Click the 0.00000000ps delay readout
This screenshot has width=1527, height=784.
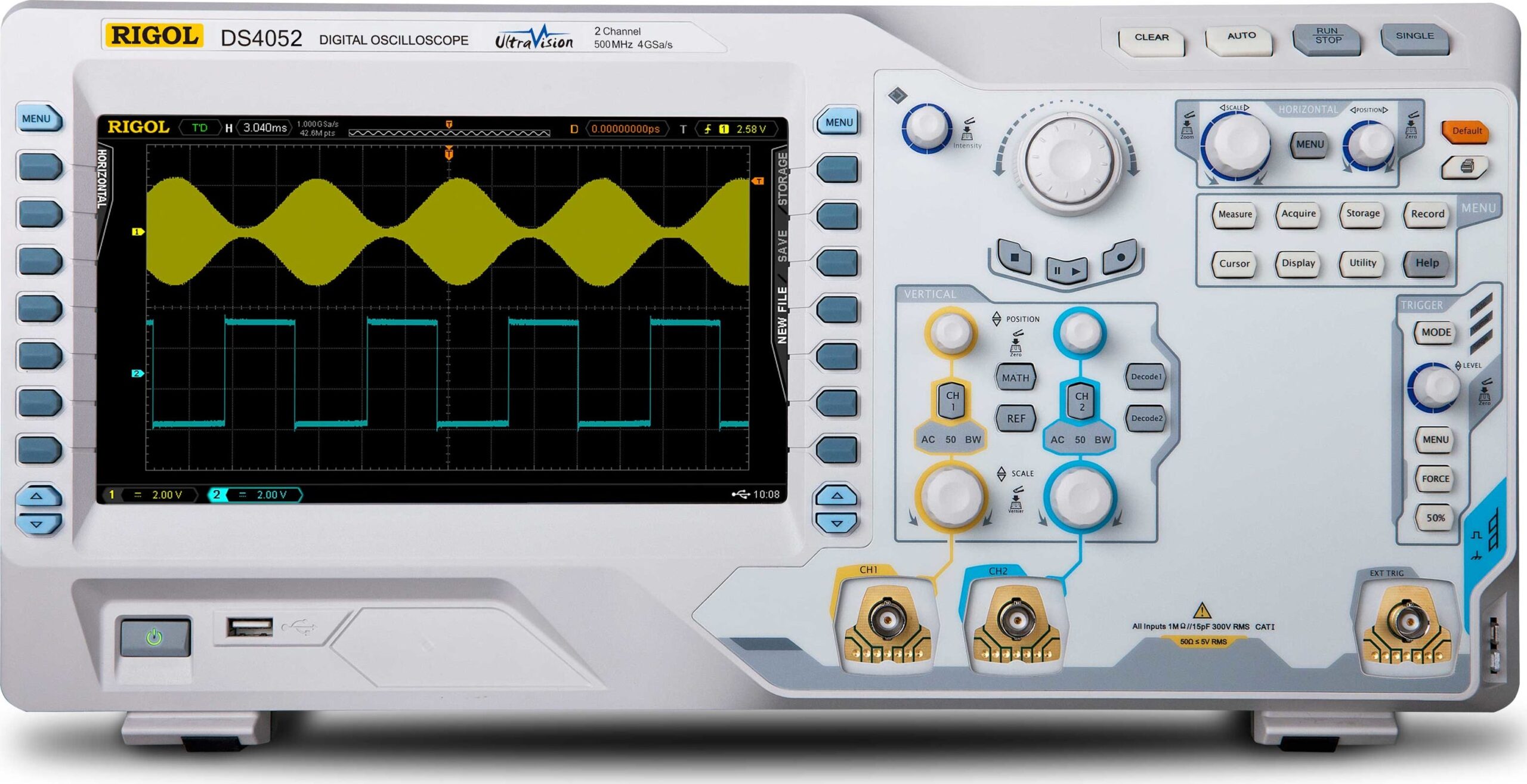(625, 129)
